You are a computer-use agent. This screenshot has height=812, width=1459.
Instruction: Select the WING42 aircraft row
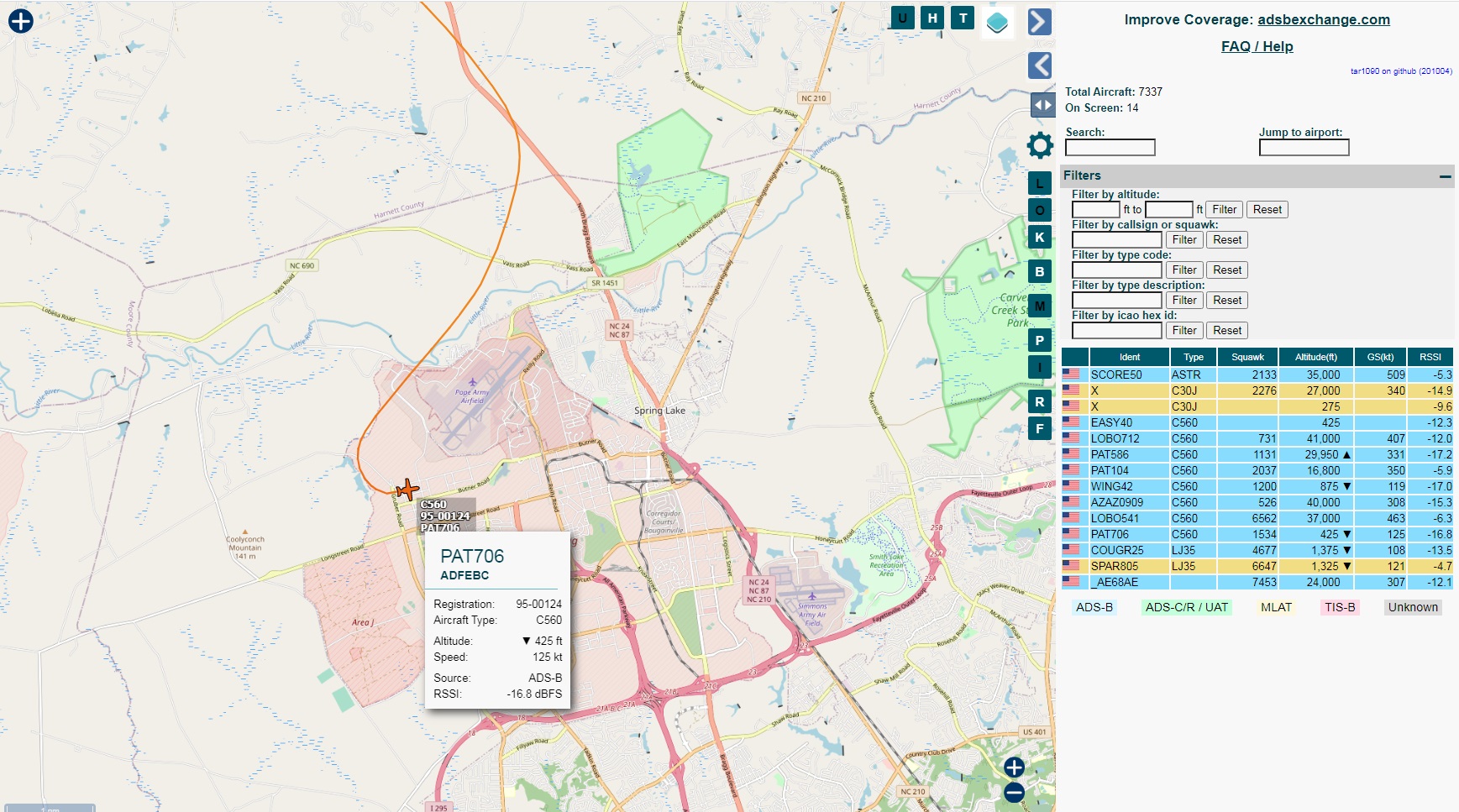[1257, 486]
